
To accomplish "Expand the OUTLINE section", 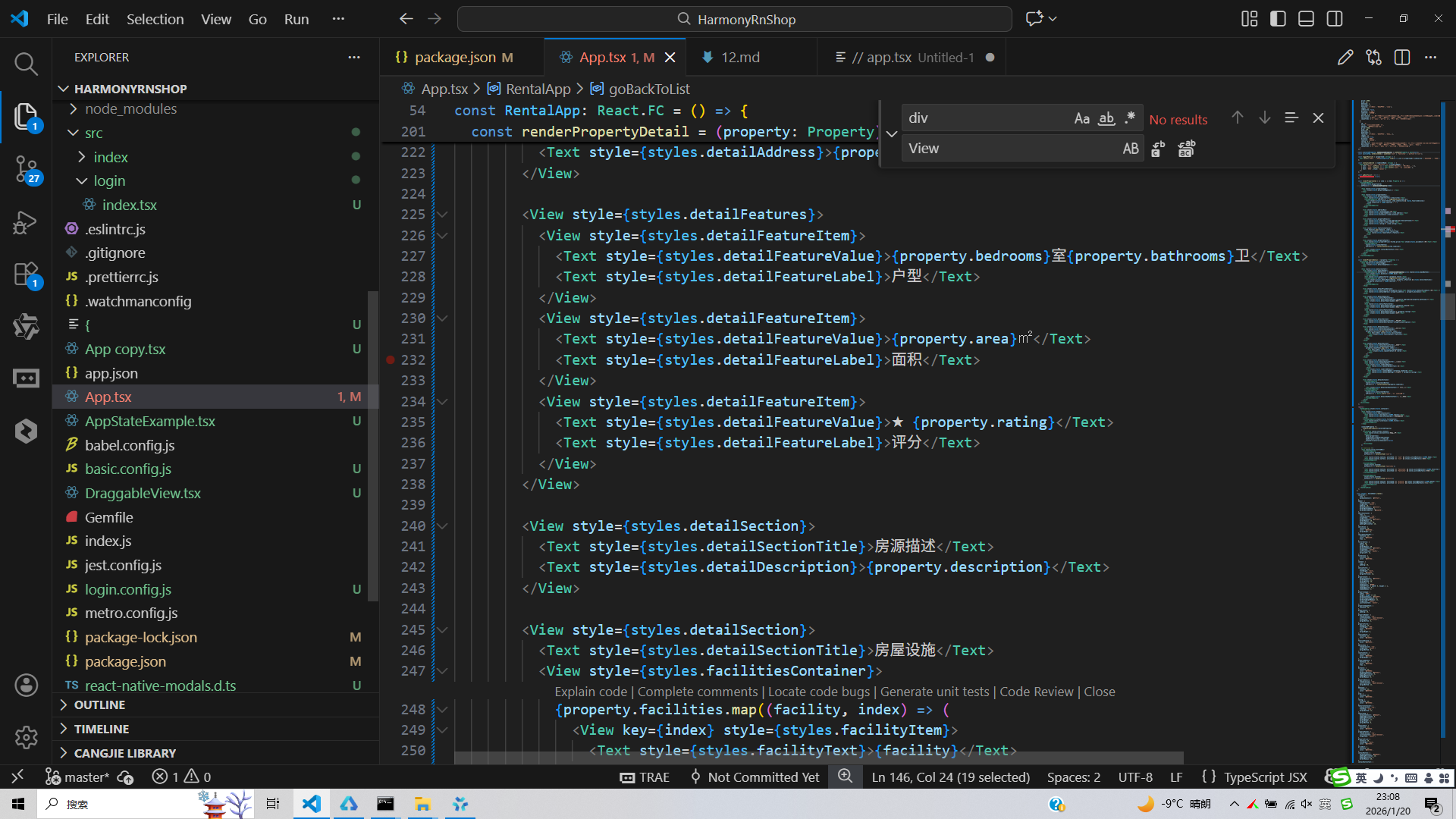I will (99, 705).
